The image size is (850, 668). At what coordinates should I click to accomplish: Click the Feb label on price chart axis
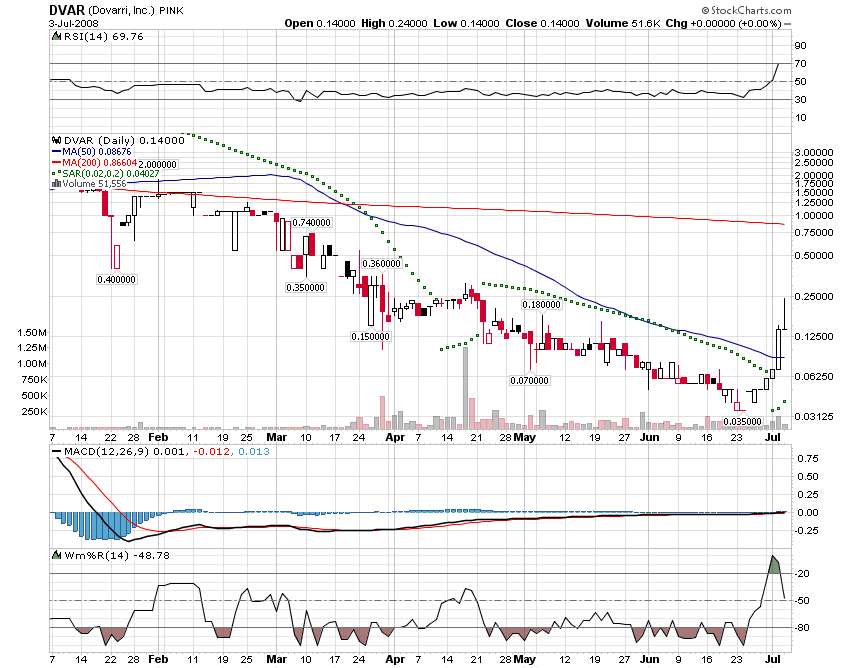(158, 437)
